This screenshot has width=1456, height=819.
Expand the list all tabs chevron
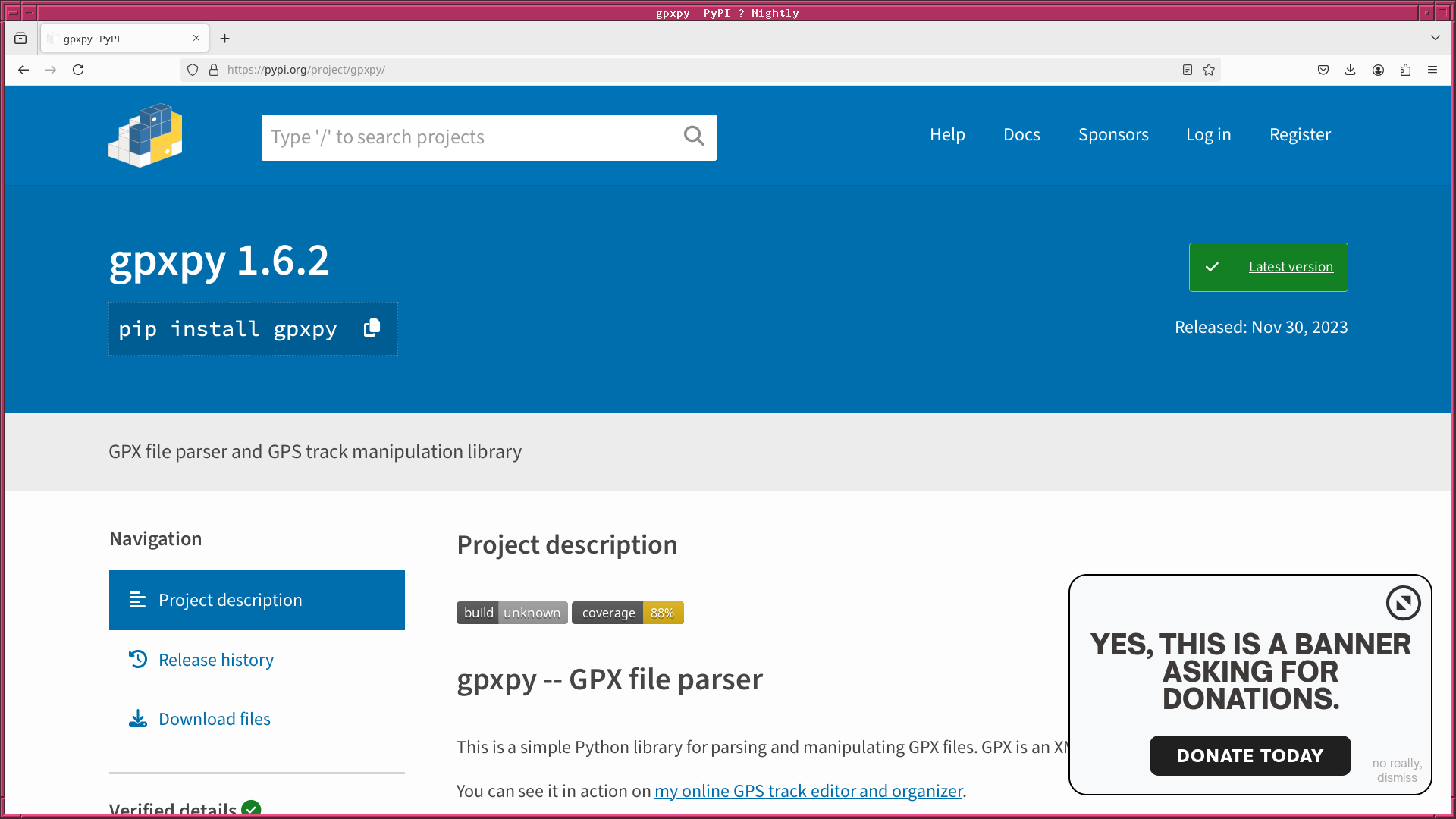pos(1435,38)
